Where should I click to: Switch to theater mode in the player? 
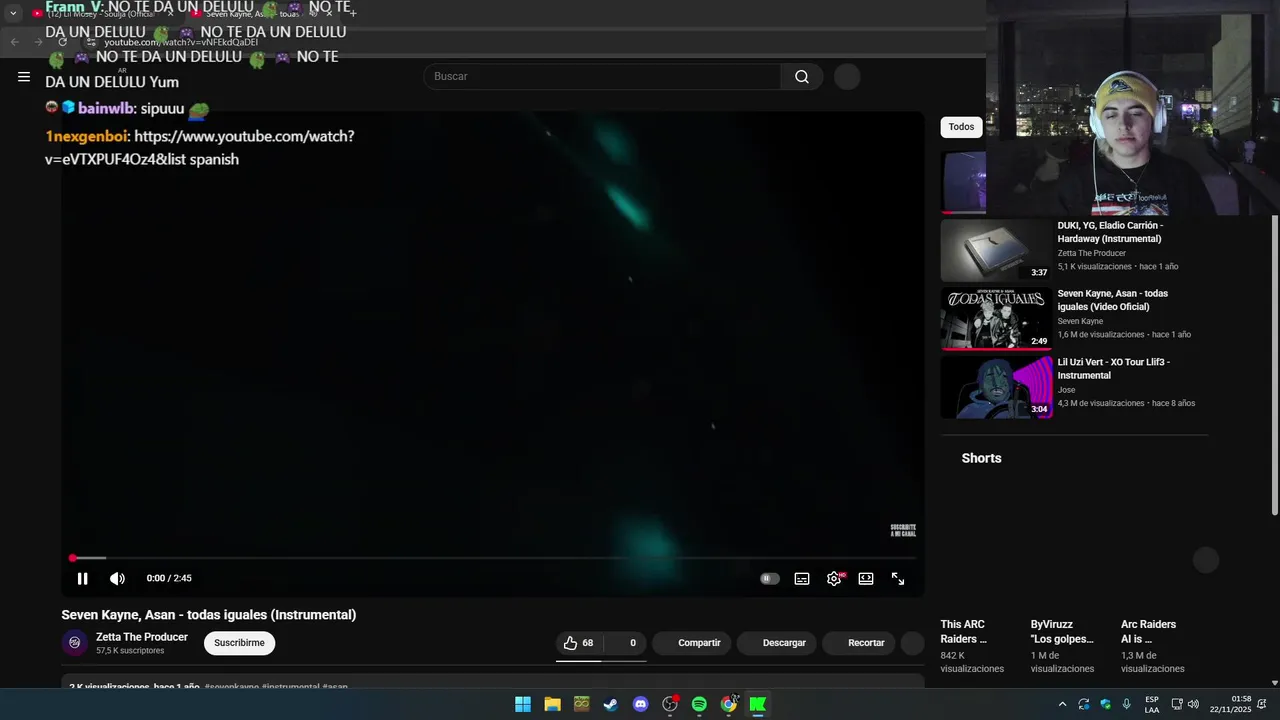point(866,578)
